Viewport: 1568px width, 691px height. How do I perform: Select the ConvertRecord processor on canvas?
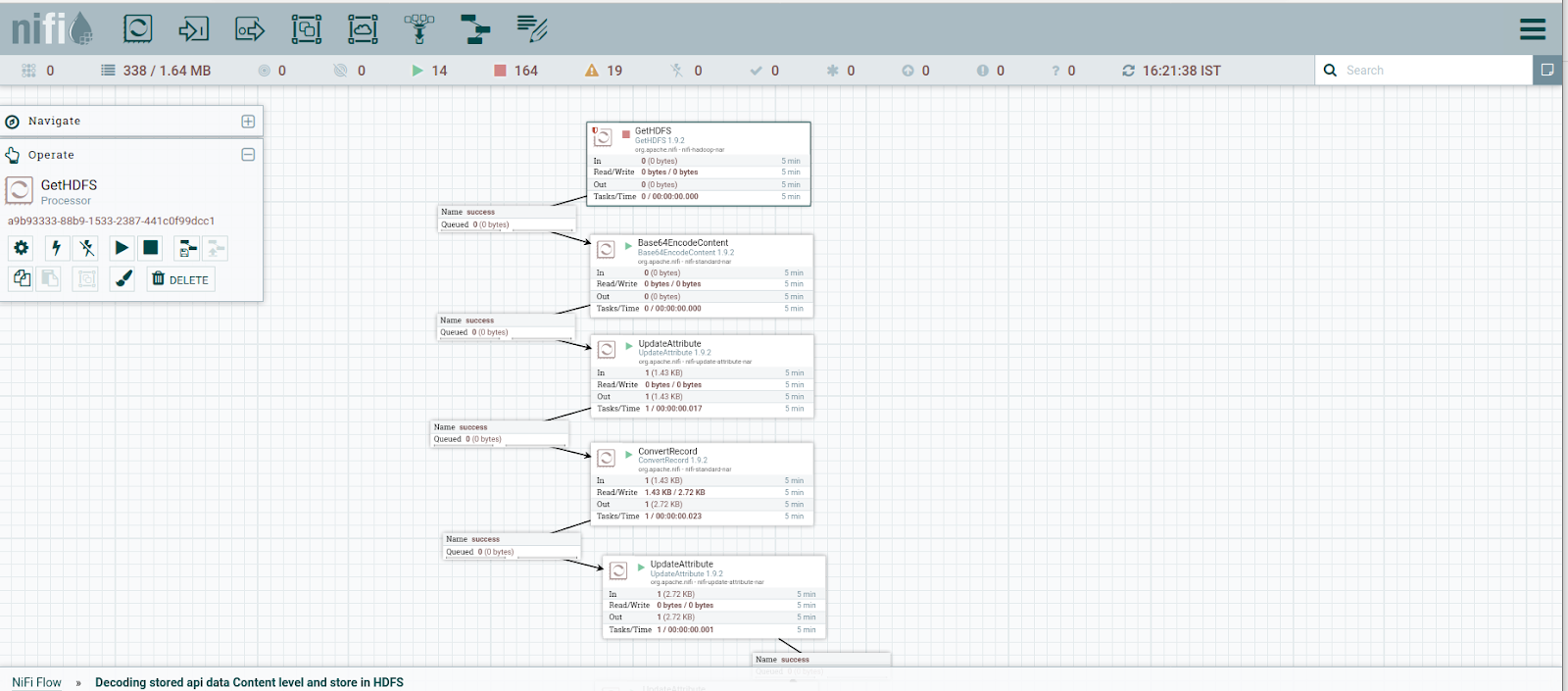702,483
